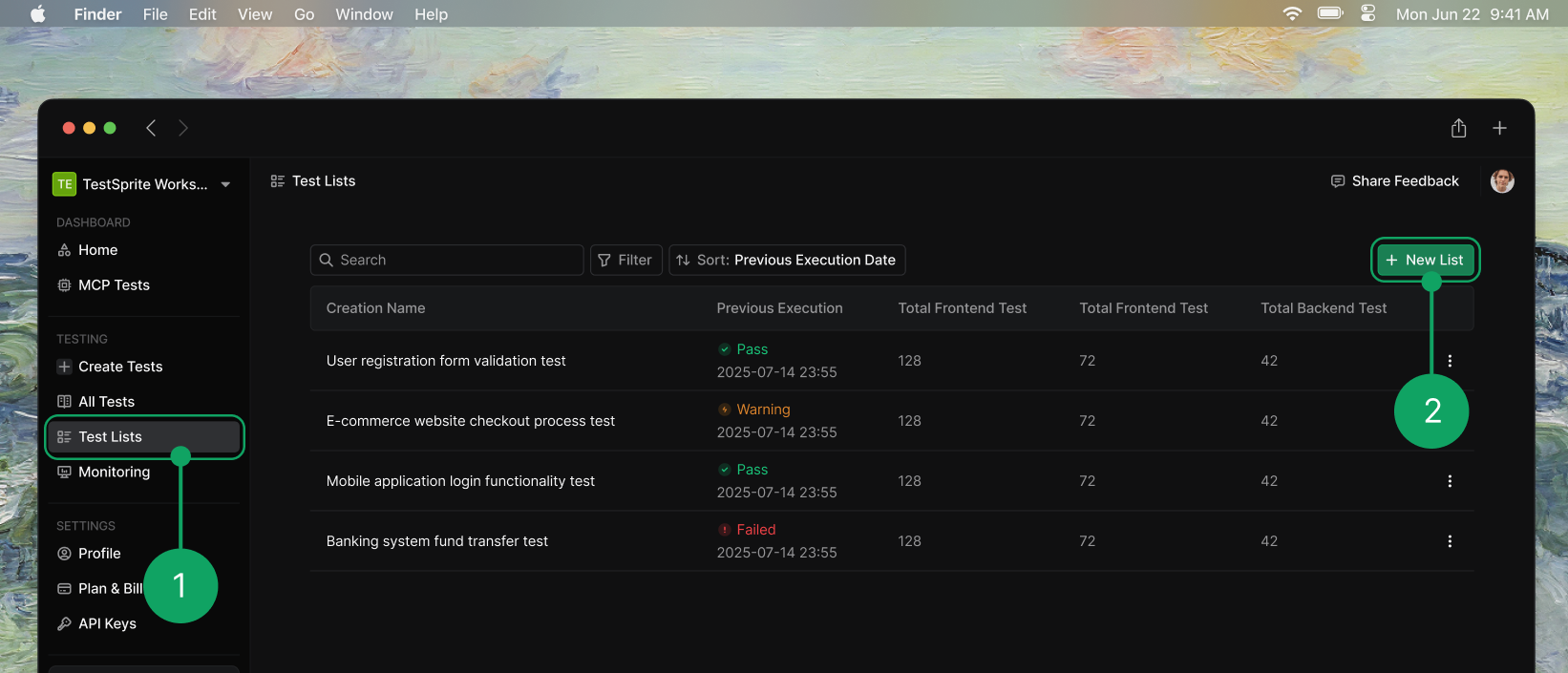
Task: Add a new tab with plus icon
Action: coord(1499,128)
